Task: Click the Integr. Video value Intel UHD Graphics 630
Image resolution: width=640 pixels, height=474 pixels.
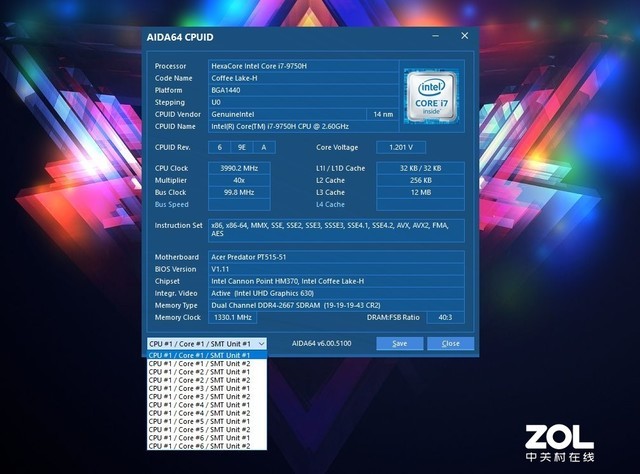Action: click(x=336, y=293)
